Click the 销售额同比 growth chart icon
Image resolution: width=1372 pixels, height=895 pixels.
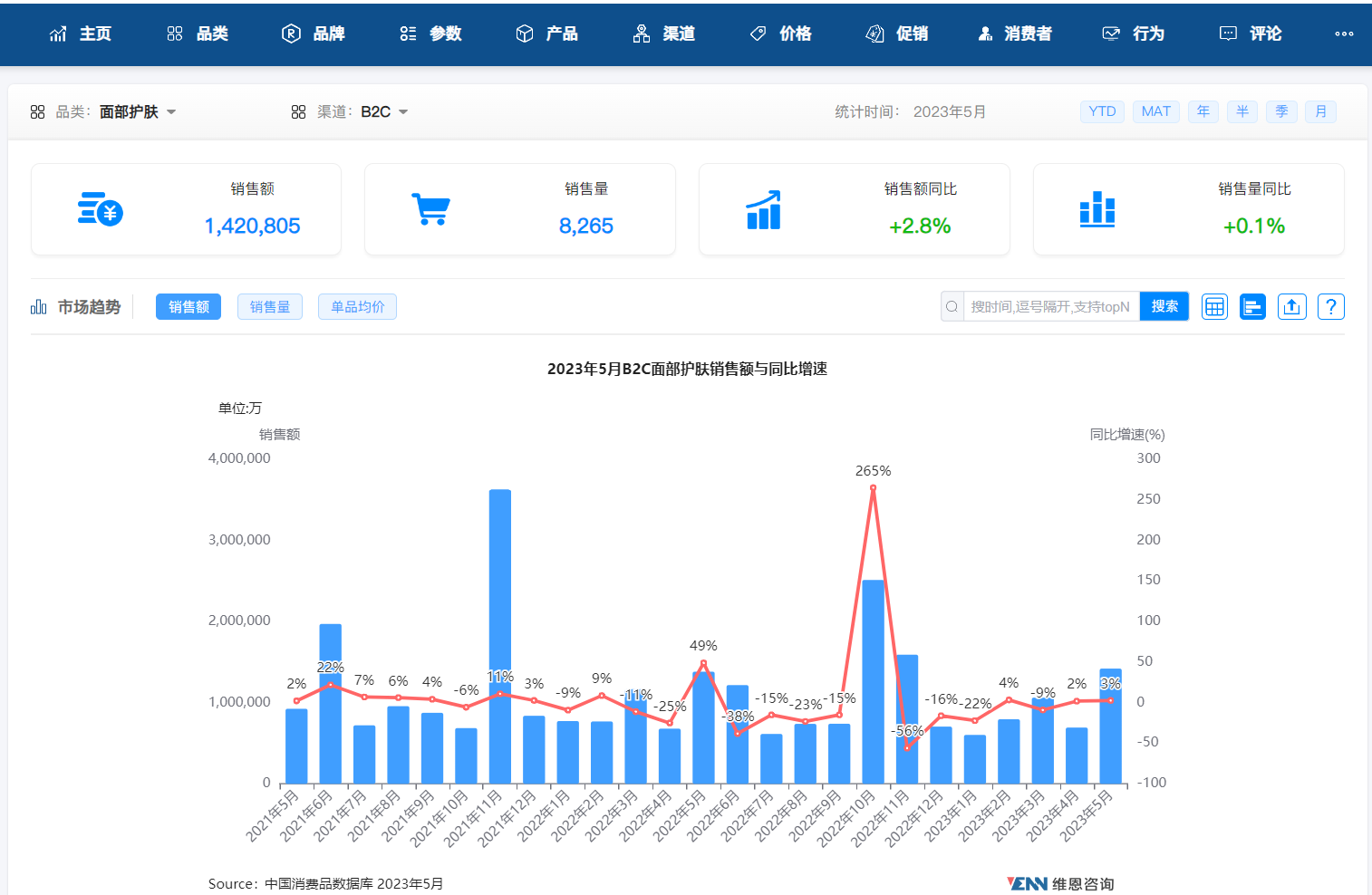click(x=764, y=209)
